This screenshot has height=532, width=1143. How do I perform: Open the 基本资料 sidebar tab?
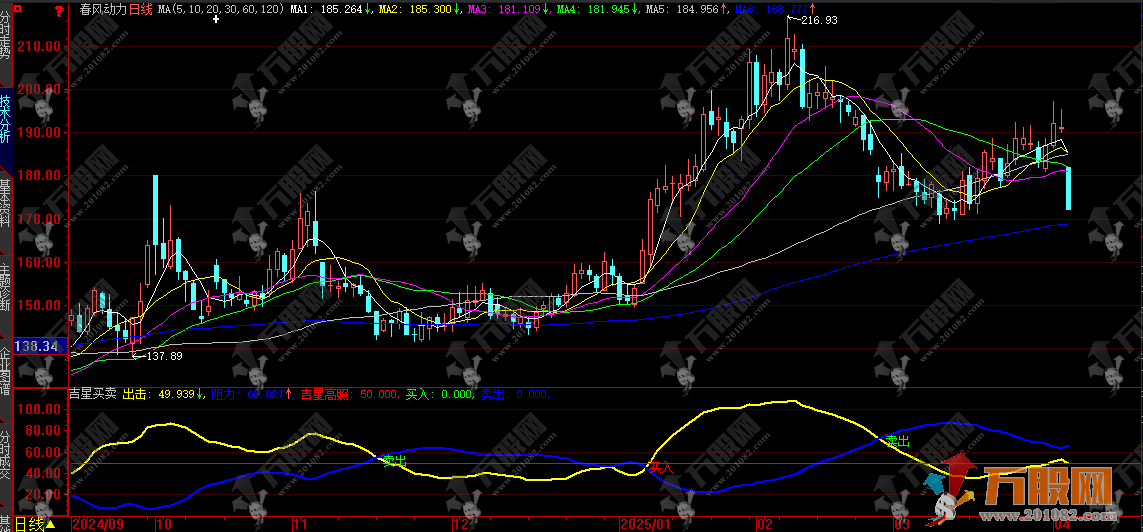[6, 202]
